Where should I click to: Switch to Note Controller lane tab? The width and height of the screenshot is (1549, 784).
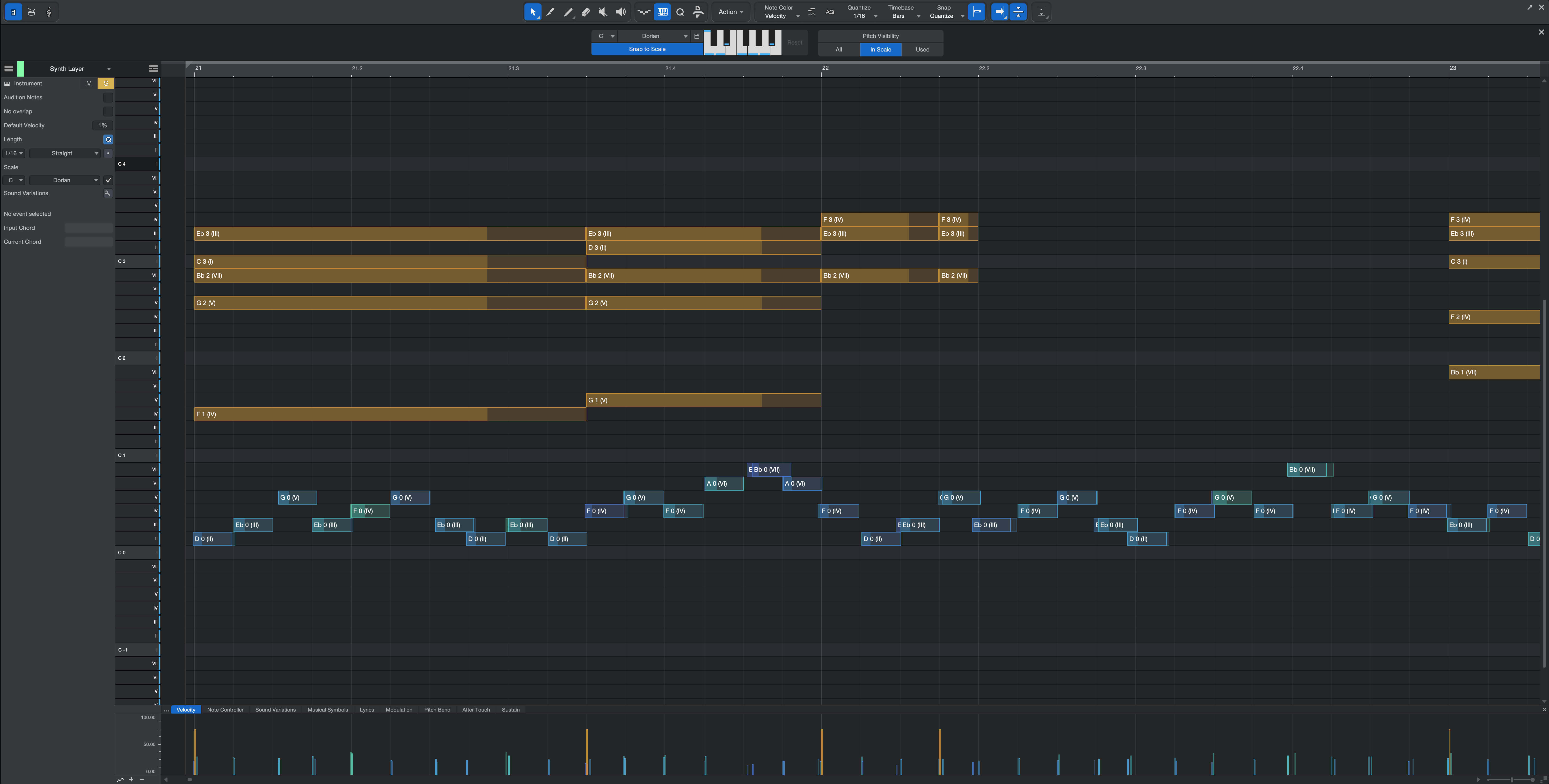225,710
